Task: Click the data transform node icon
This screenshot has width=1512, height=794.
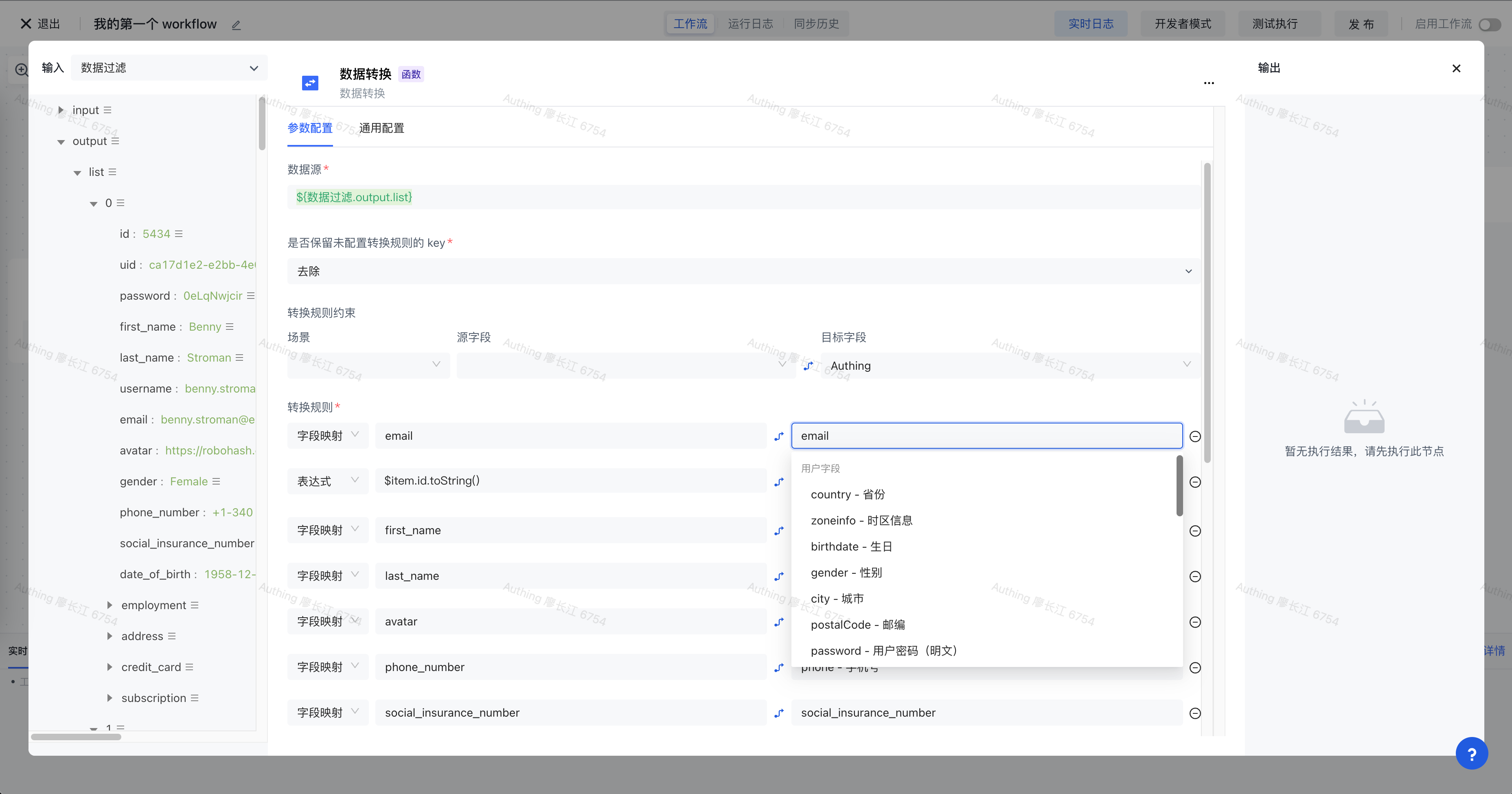Action: [x=310, y=83]
